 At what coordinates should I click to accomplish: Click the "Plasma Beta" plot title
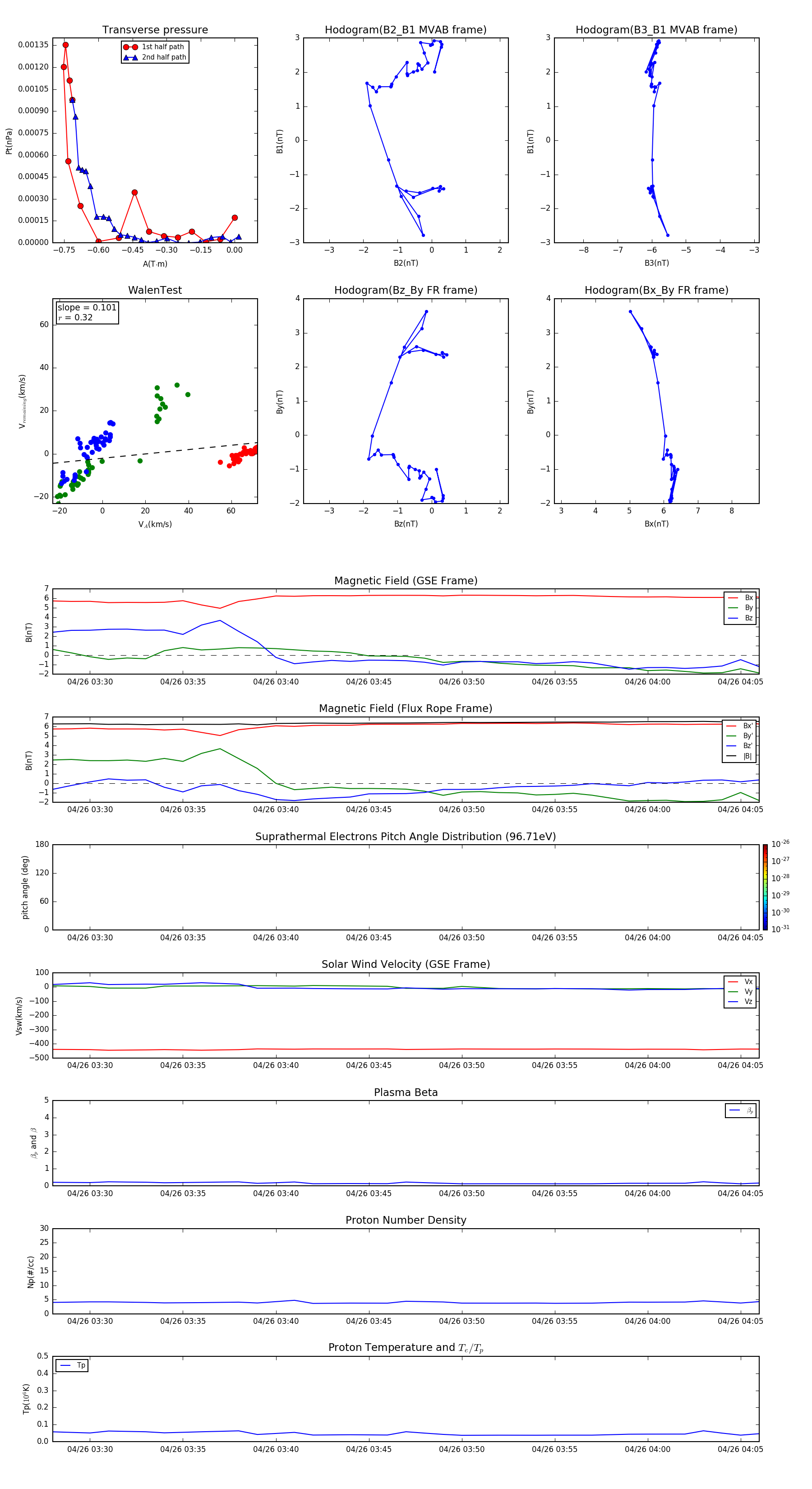pos(406,1092)
